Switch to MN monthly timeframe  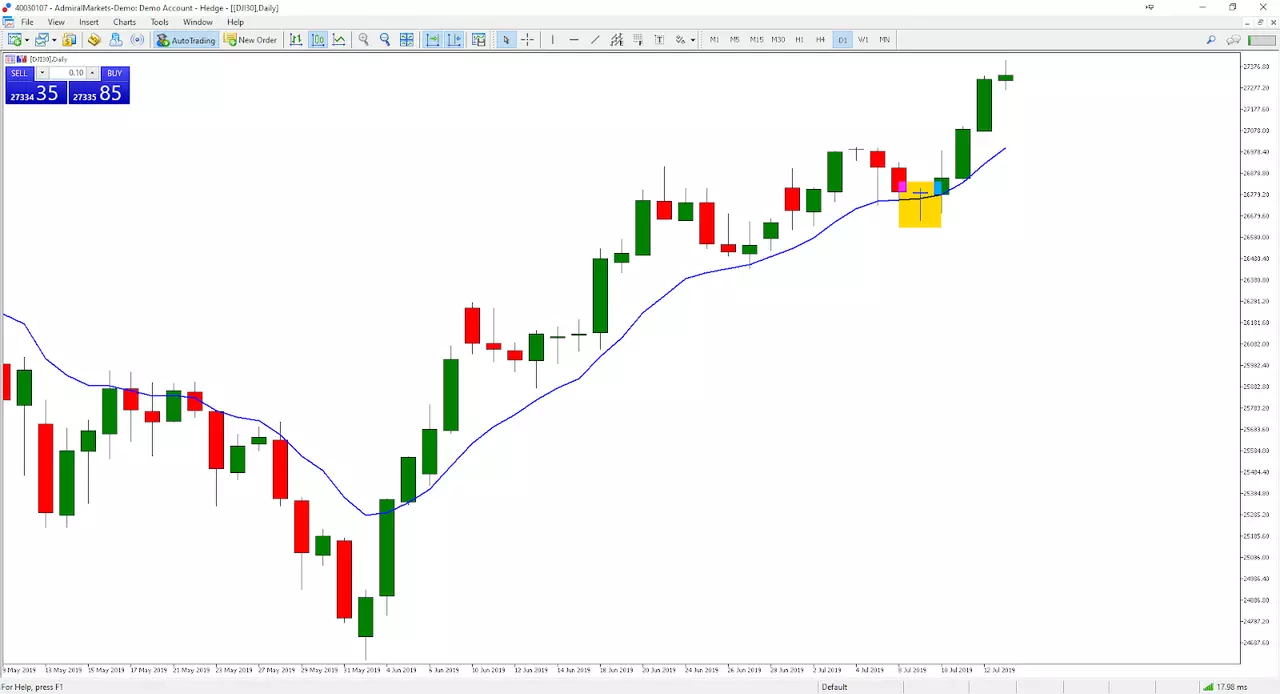coord(885,40)
